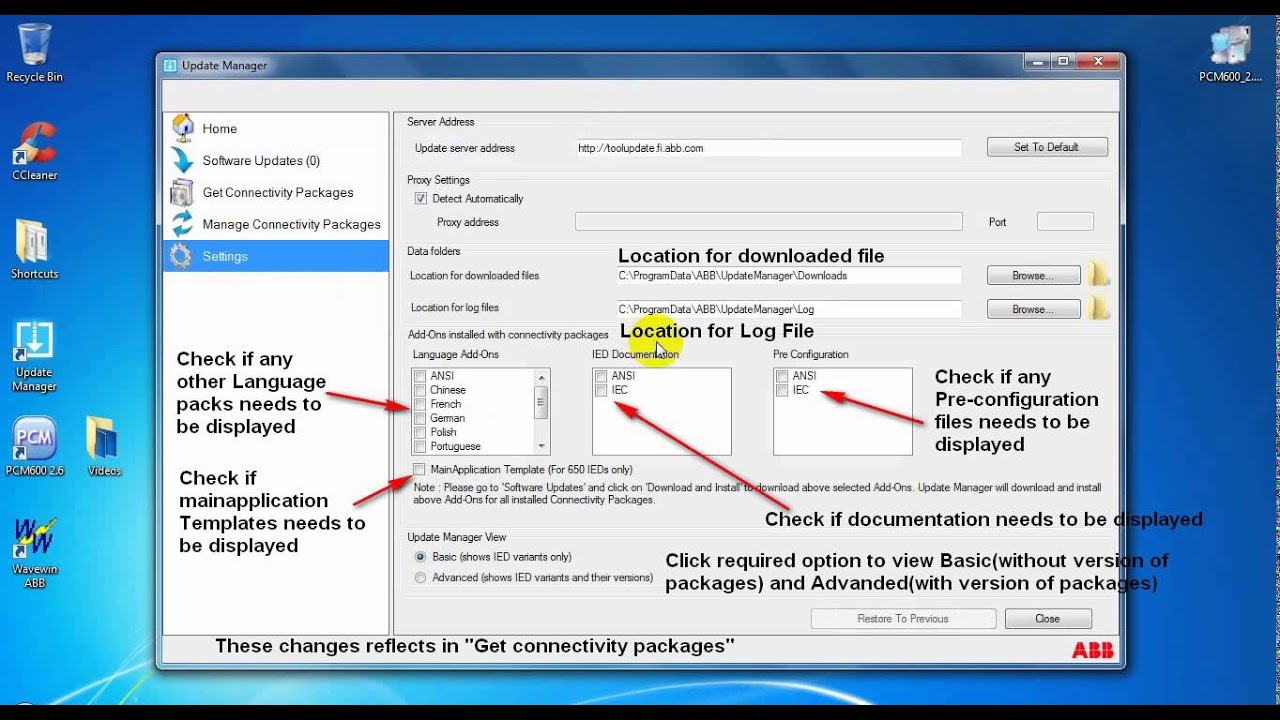Click the log files location path field
This screenshot has width=1280, height=720.
click(789, 309)
